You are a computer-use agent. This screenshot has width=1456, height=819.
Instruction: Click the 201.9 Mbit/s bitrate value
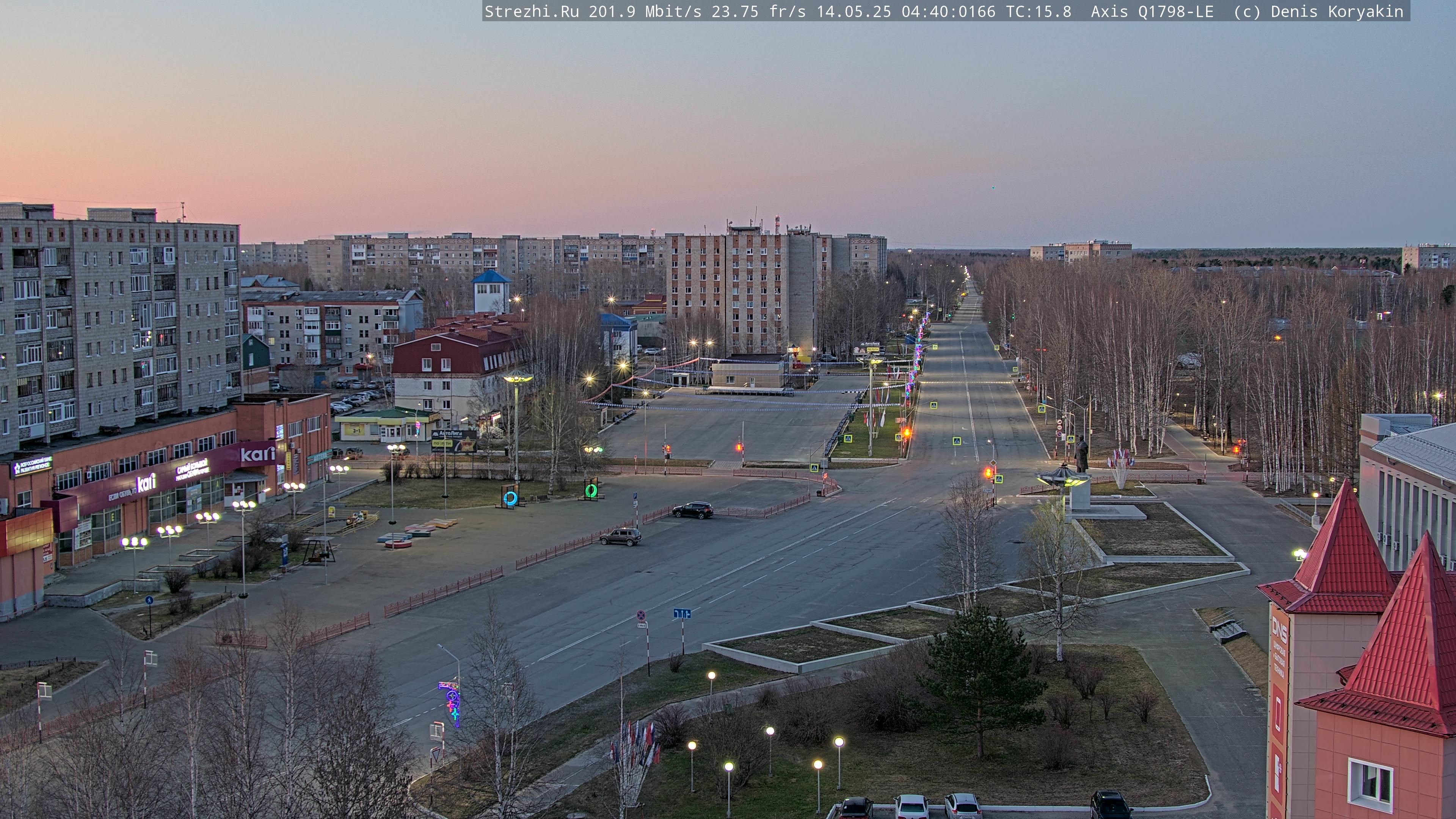[x=645, y=12]
